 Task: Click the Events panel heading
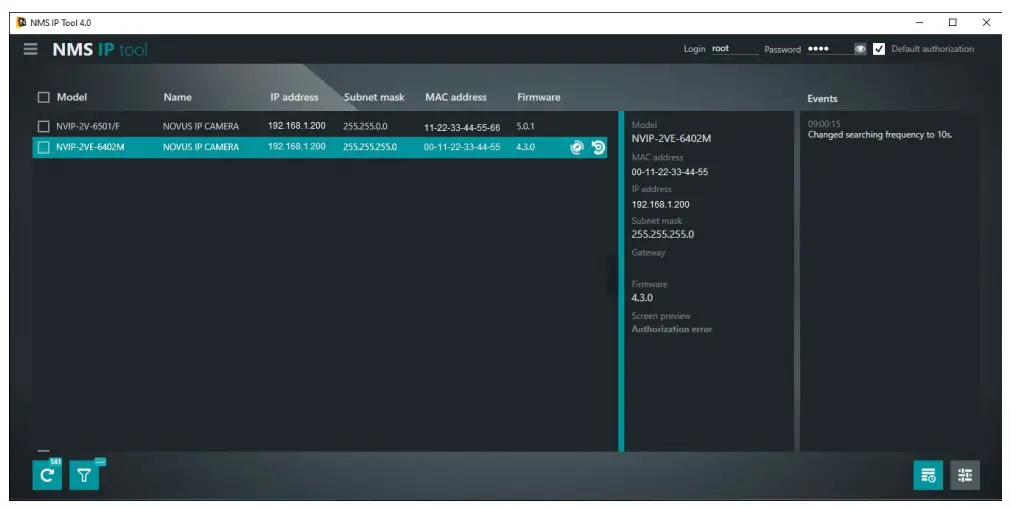[x=822, y=99]
